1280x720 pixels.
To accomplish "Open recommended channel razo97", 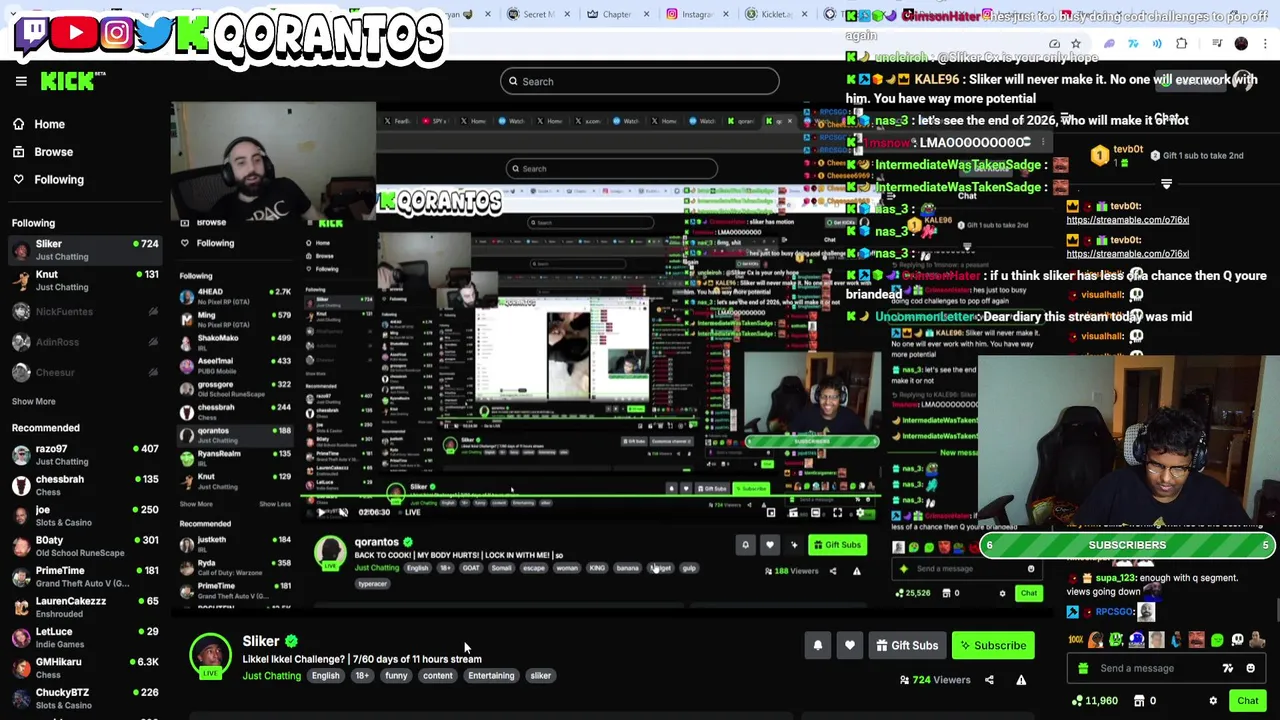I will pyautogui.click(x=85, y=455).
